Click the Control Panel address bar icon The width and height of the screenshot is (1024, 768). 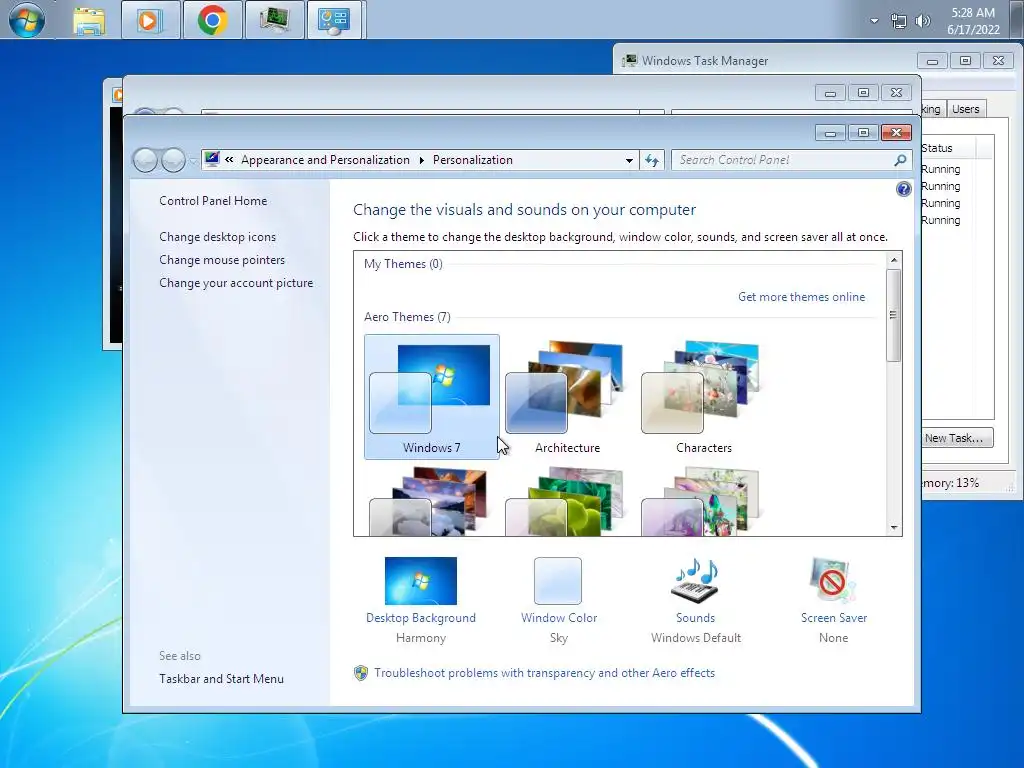(212, 159)
